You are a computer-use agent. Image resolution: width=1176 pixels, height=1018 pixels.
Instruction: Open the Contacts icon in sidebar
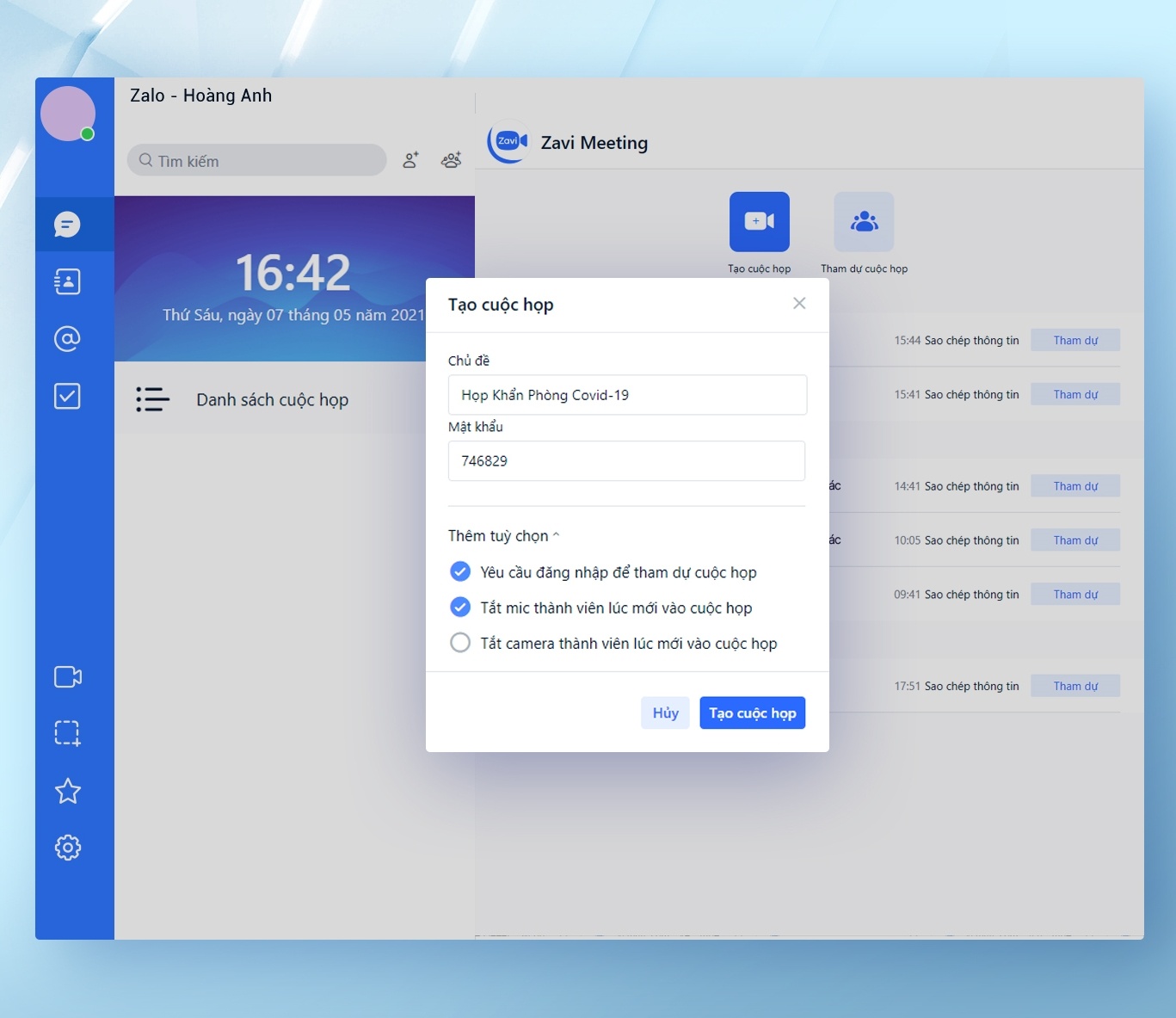[x=67, y=281]
